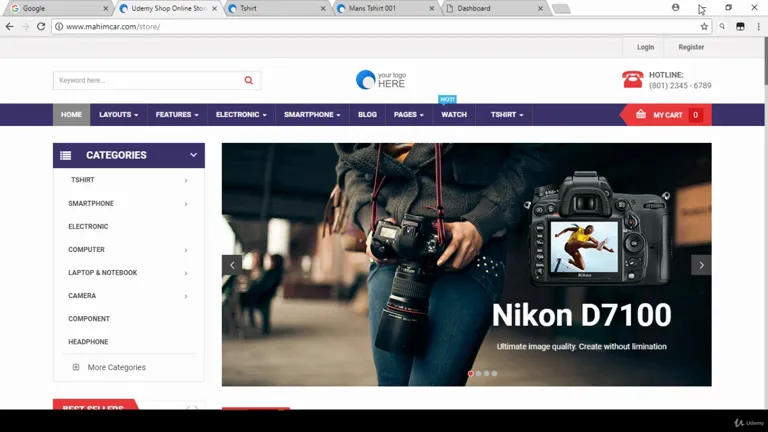Expand Smartphone category arrow in sidebar
This screenshot has height=432, width=768.
(186, 204)
